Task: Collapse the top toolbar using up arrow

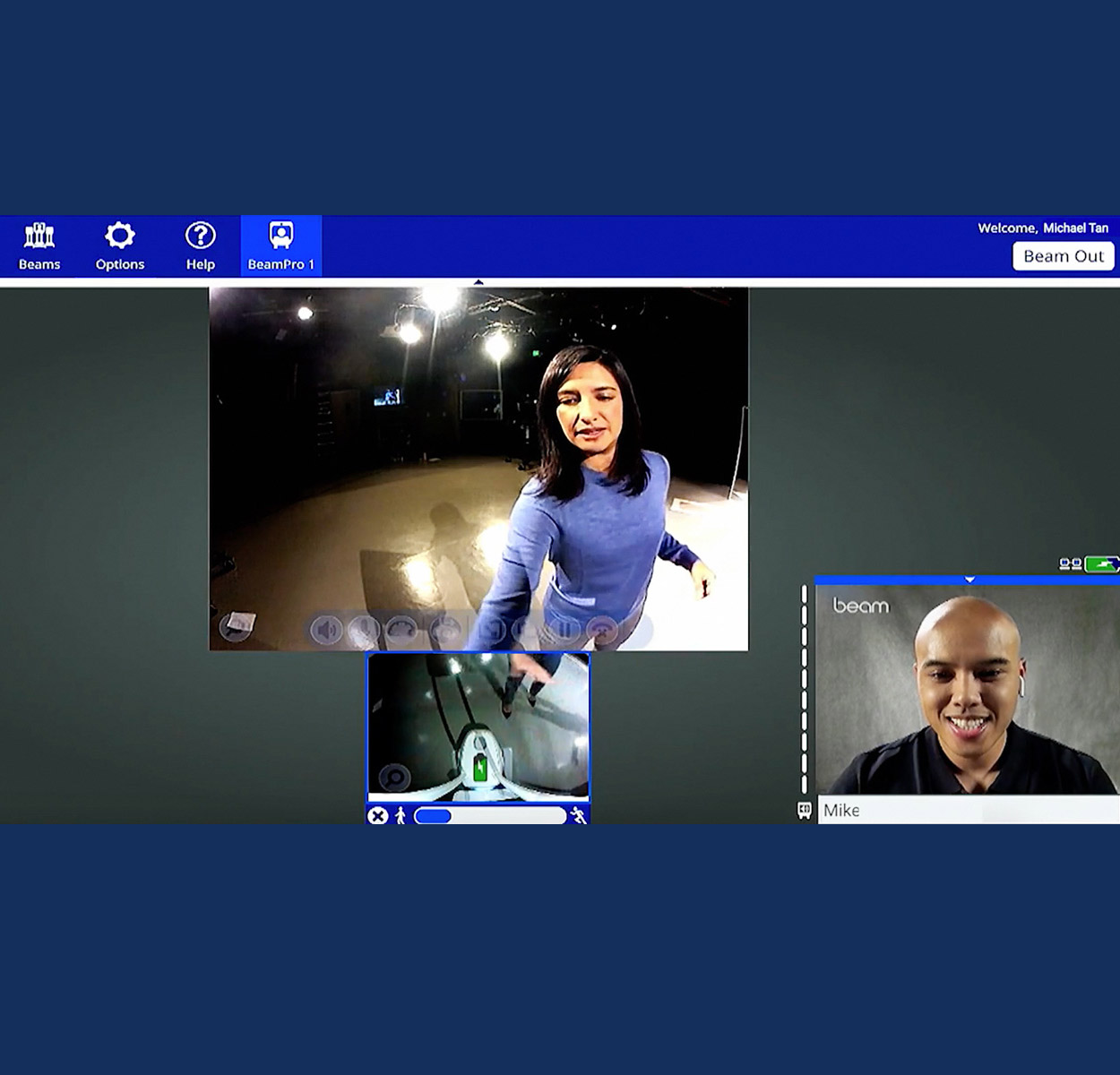Action: pyautogui.click(x=478, y=282)
